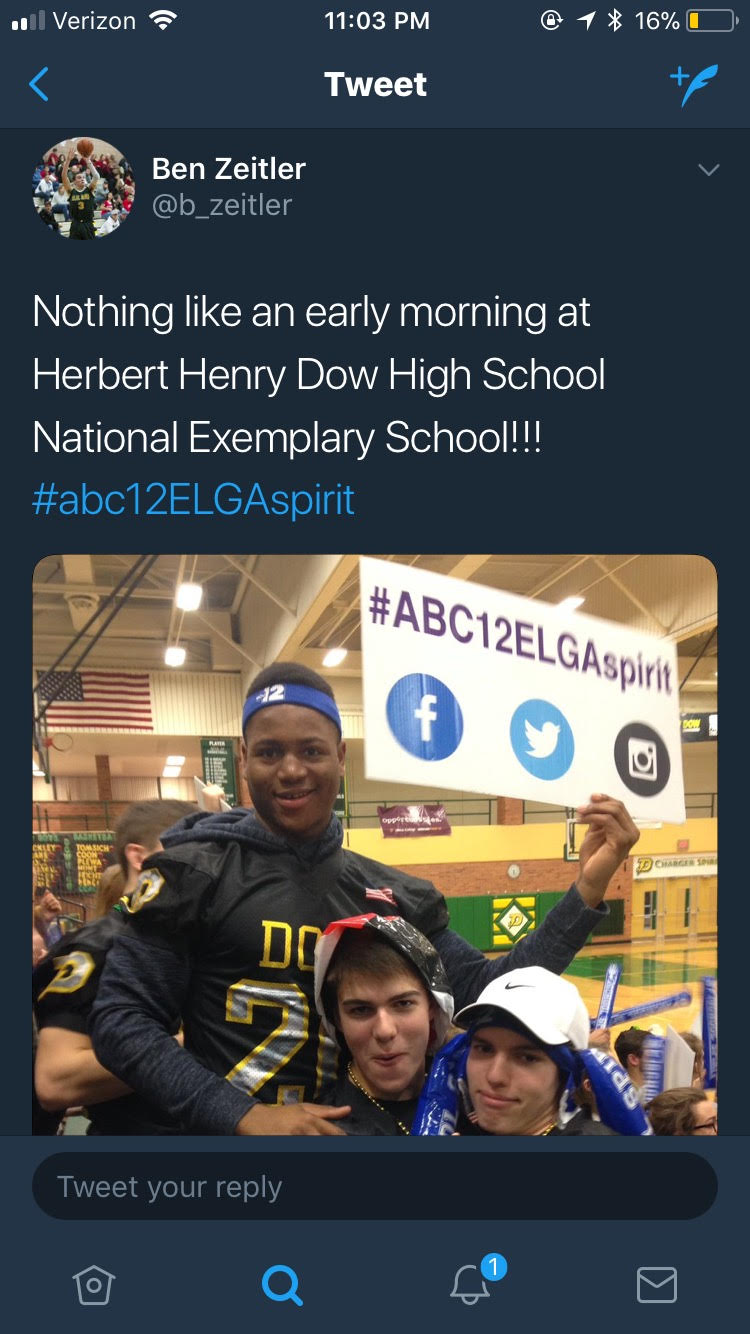Open the #abc12ELGAspirit hashtag link
Viewport: 750px width, 1334px height.
[193, 499]
